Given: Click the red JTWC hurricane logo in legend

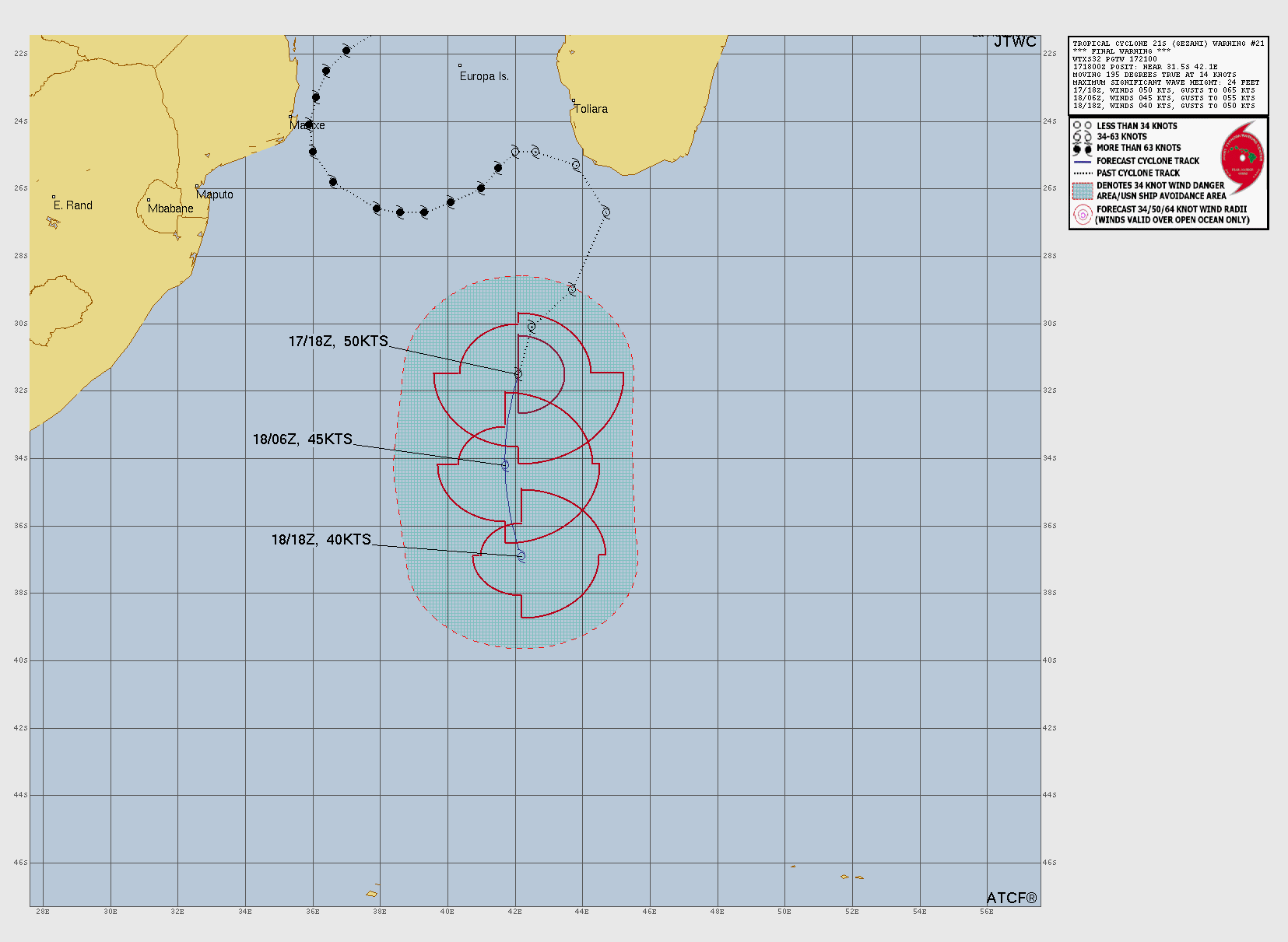Looking at the screenshot, I should click(1242, 159).
